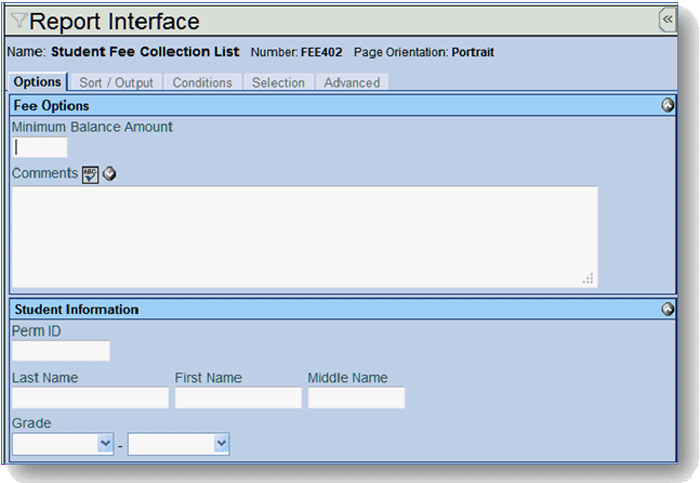Click the Fee Options section header
Screen dimensions: 700x483
tap(342, 106)
